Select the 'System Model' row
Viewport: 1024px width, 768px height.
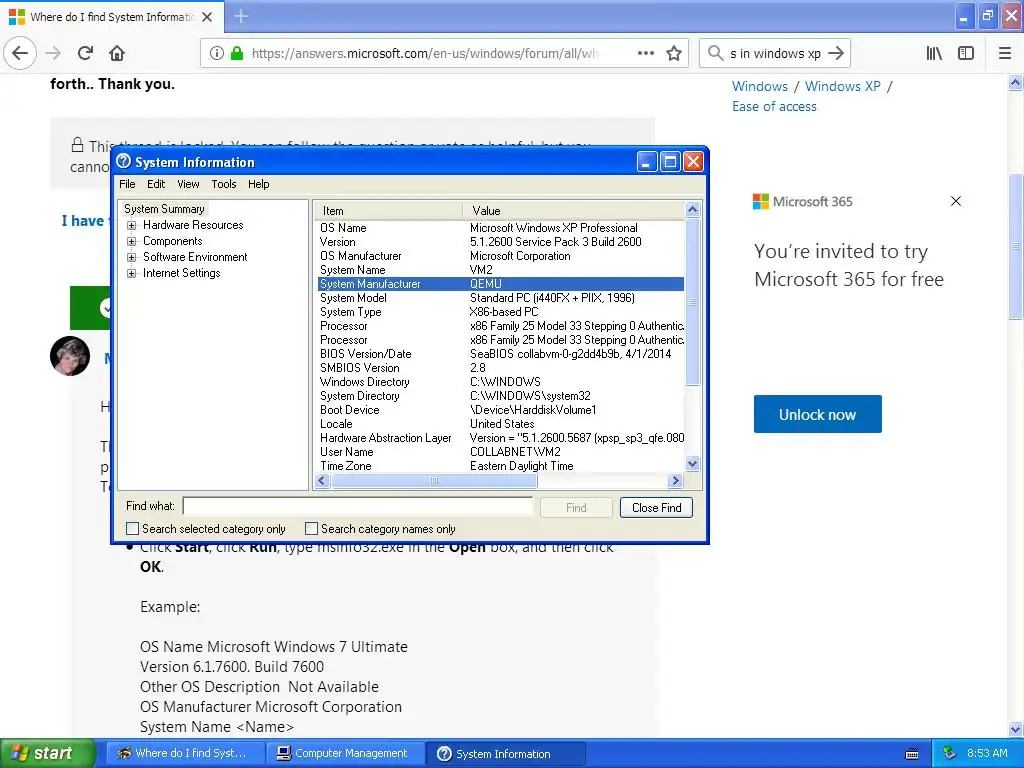(x=501, y=298)
